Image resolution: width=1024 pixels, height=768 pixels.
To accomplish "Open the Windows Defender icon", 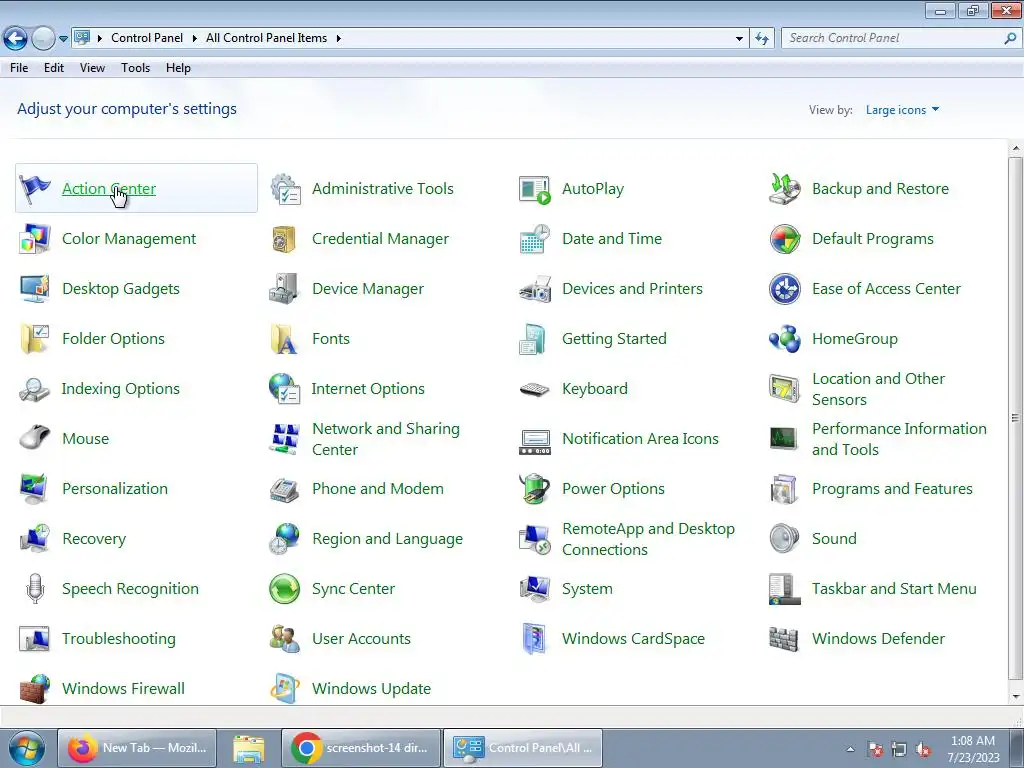I will click(785, 639).
